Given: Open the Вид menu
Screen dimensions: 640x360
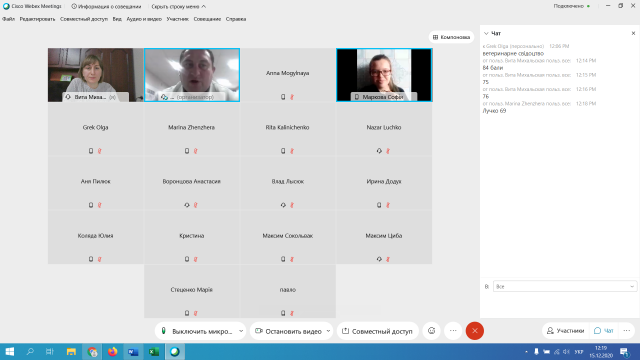Looking at the screenshot, I should pos(117,19).
